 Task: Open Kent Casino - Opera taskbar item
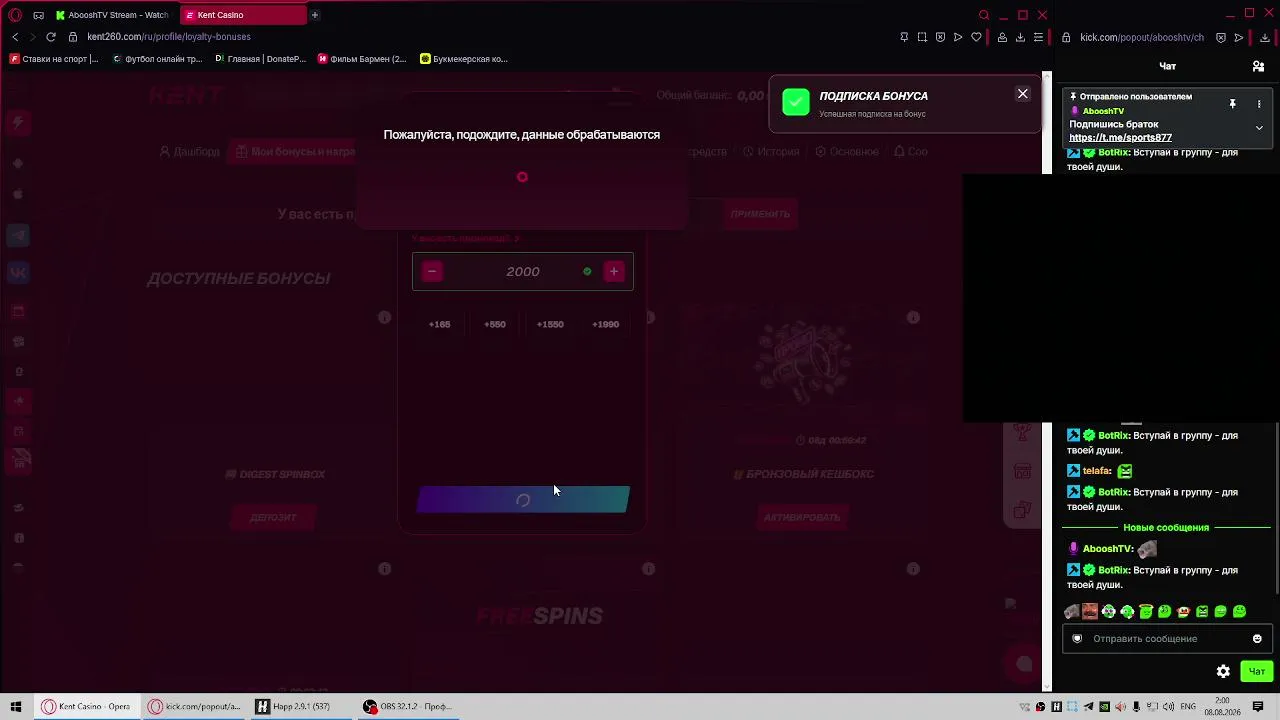click(x=85, y=706)
